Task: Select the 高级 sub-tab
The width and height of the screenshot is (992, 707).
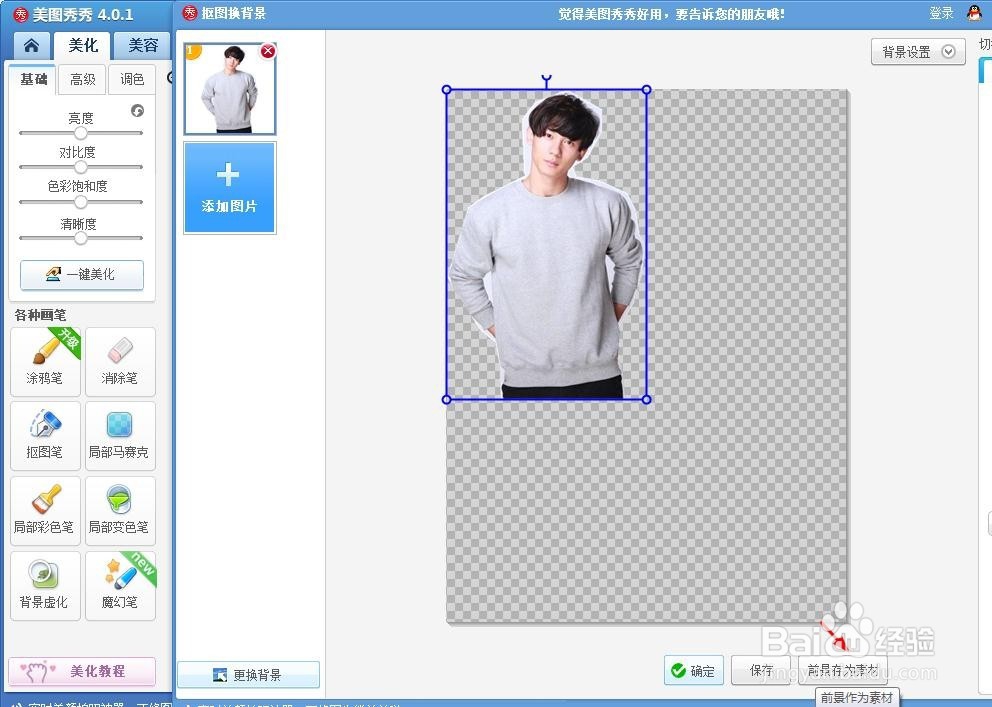Action: (83, 79)
